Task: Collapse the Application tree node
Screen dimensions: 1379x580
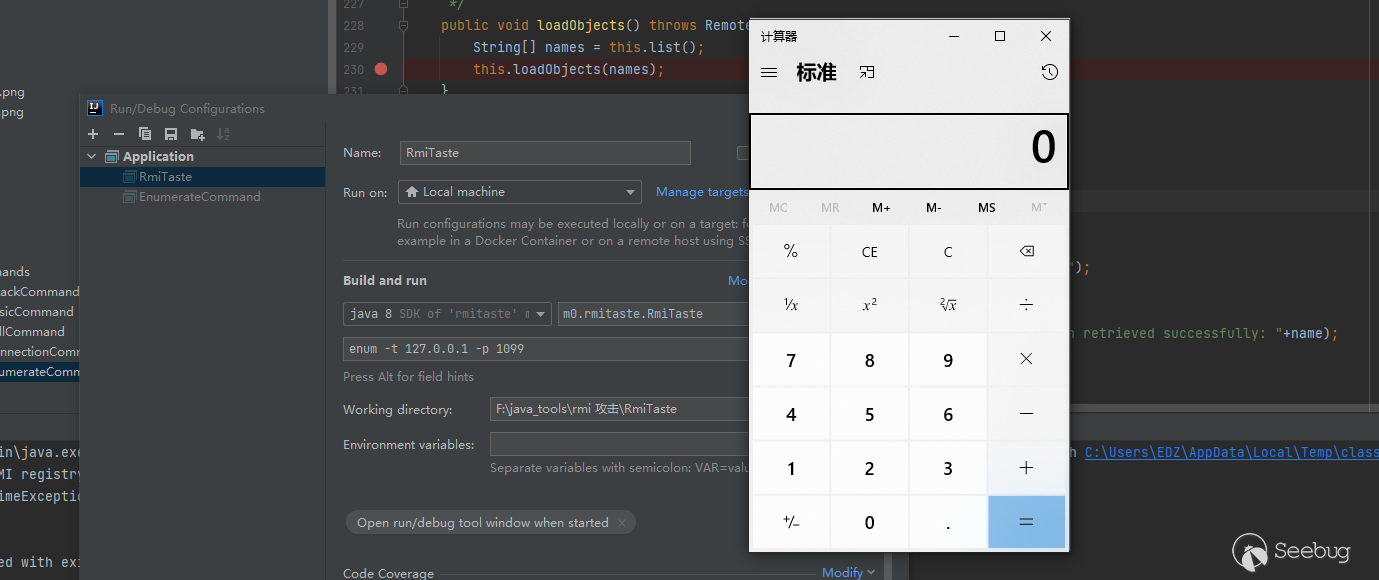Action: [x=93, y=156]
